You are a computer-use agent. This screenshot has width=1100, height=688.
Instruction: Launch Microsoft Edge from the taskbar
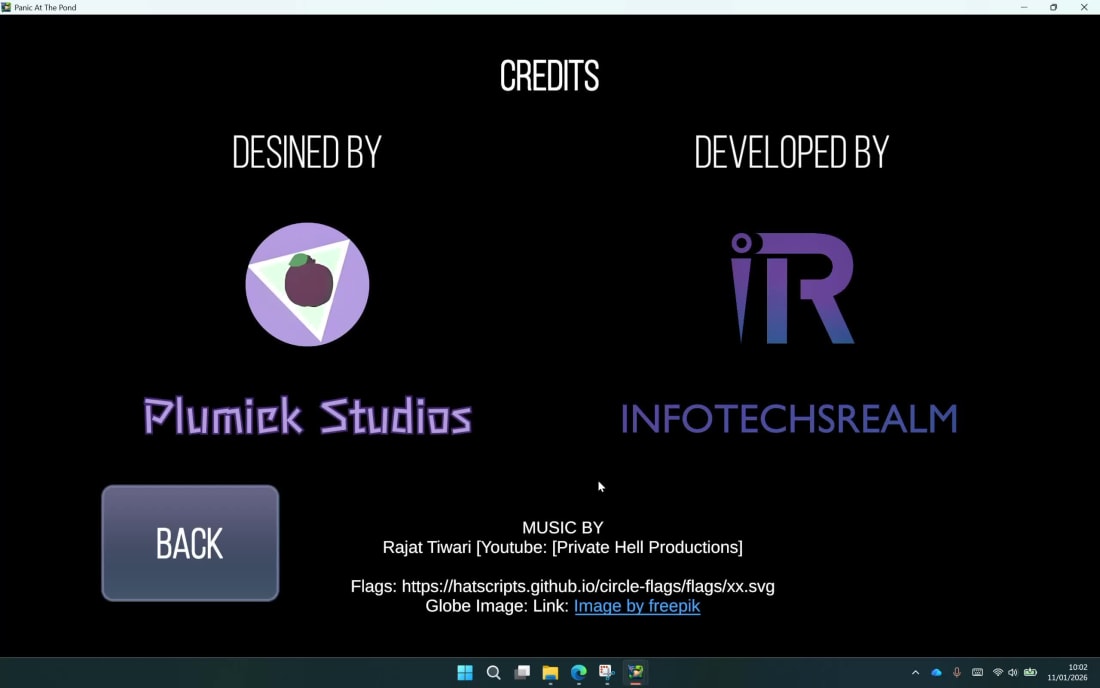pyautogui.click(x=579, y=673)
